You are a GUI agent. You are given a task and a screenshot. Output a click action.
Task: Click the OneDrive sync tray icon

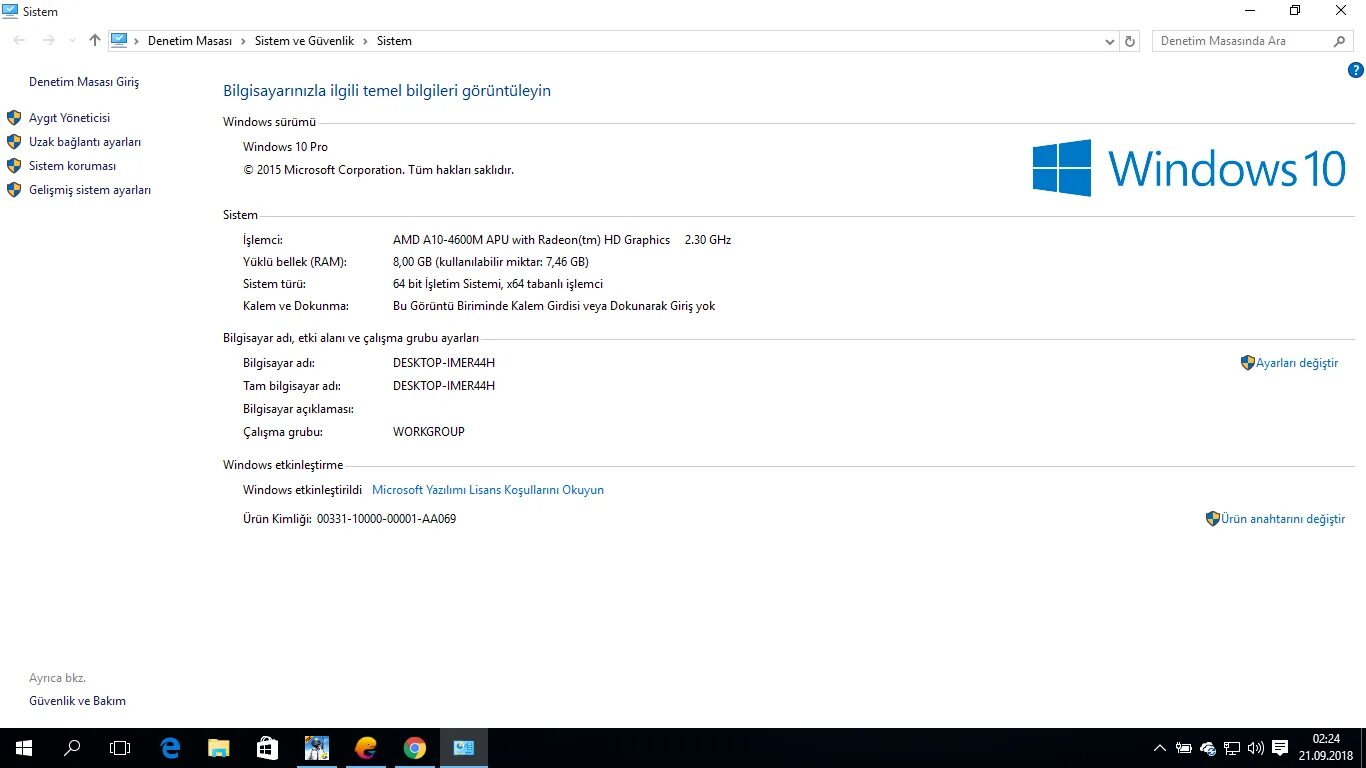tap(1208, 748)
